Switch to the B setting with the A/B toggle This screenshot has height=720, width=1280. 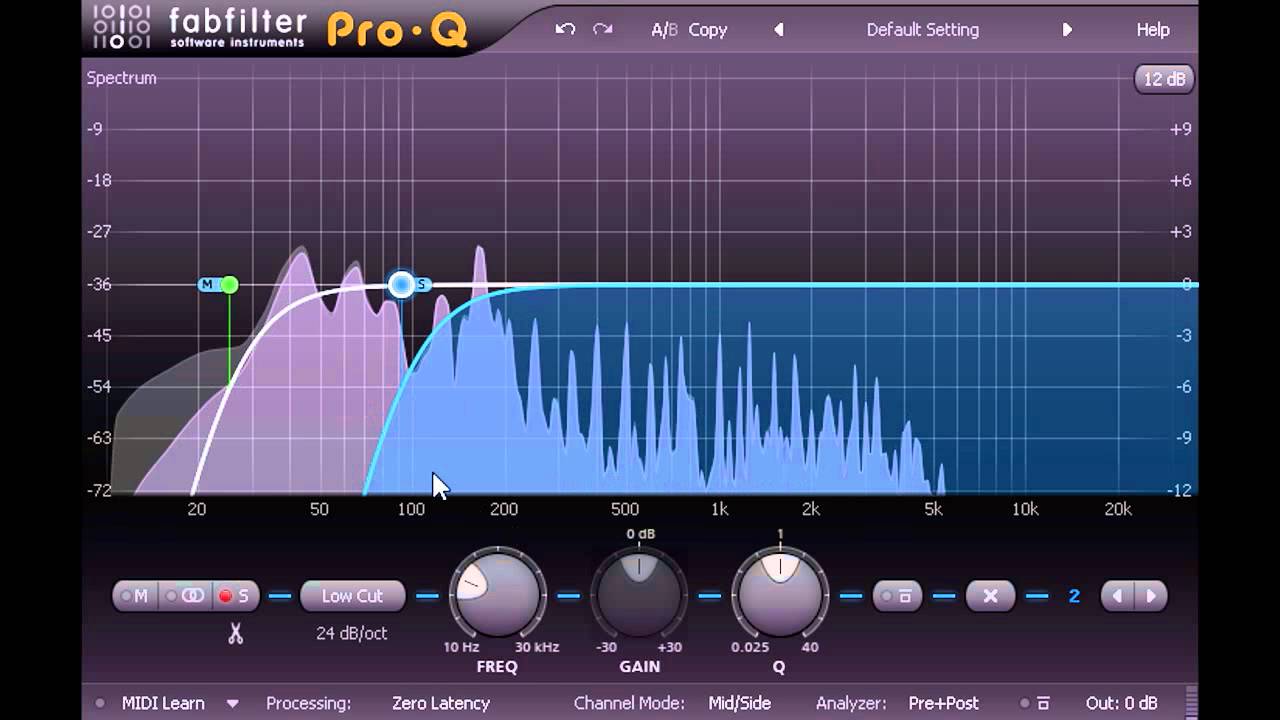pos(663,29)
